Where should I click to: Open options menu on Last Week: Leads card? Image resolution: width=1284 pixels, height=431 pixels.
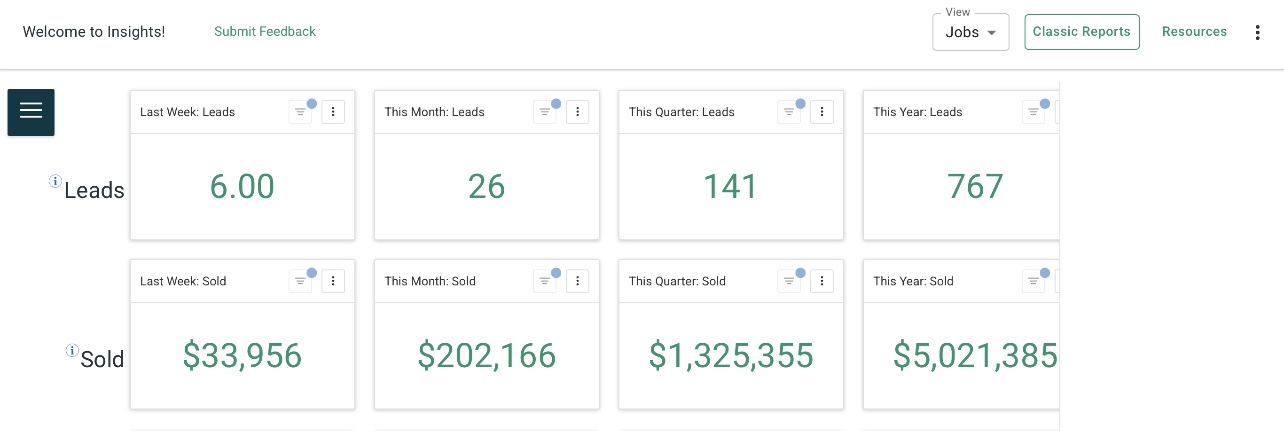(333, 112)
